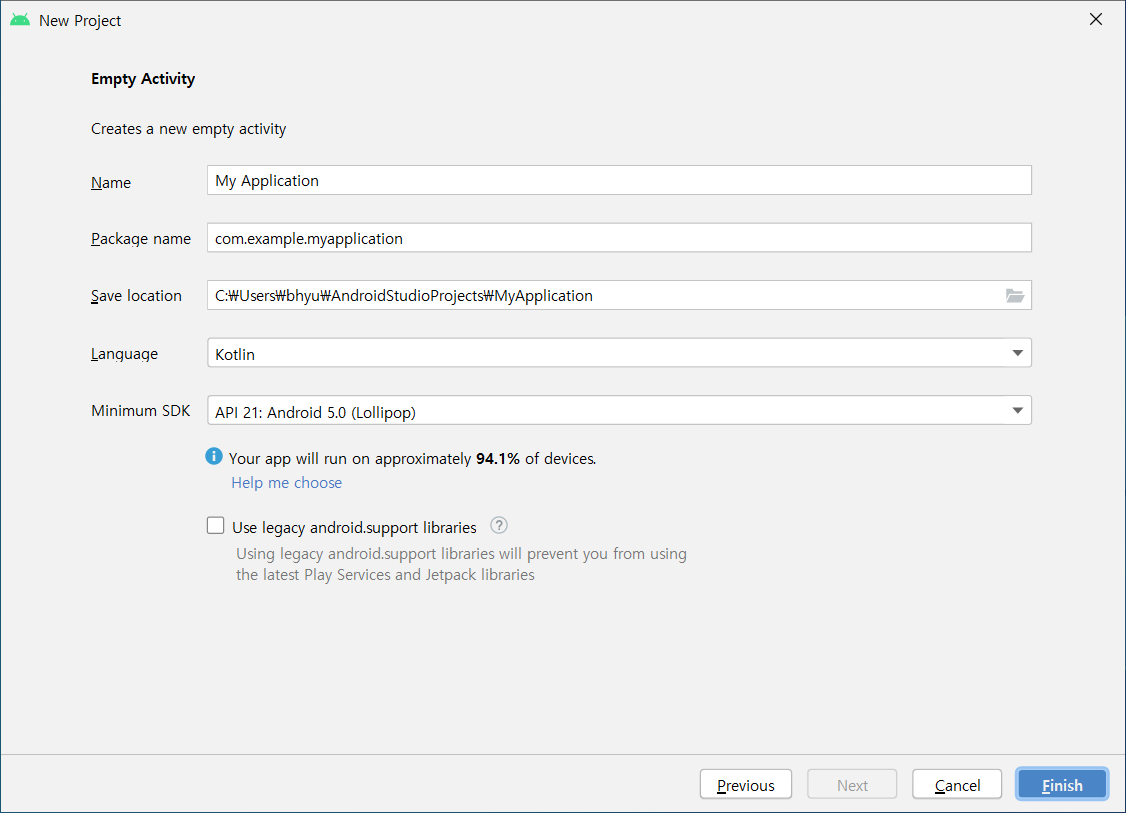Enable Use legacy android.support libraries checkbox
Viewport: 1126px width, 813px height.
[215, 526]
